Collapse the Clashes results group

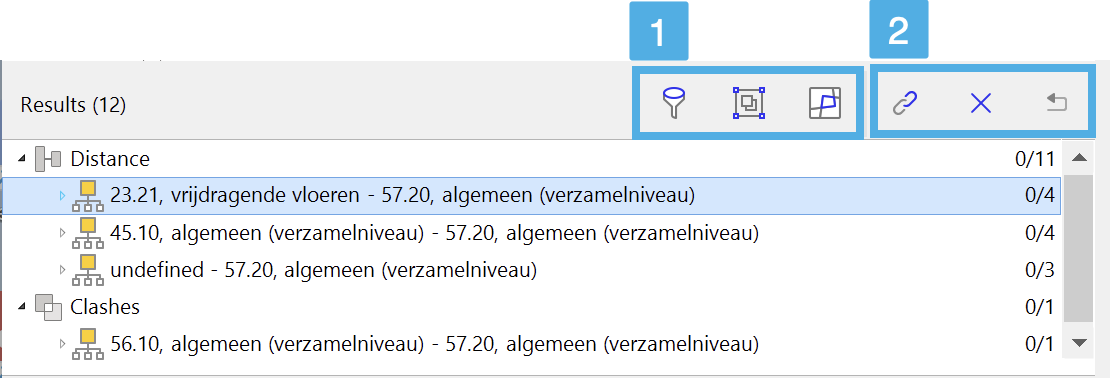[x=22, y=307]
